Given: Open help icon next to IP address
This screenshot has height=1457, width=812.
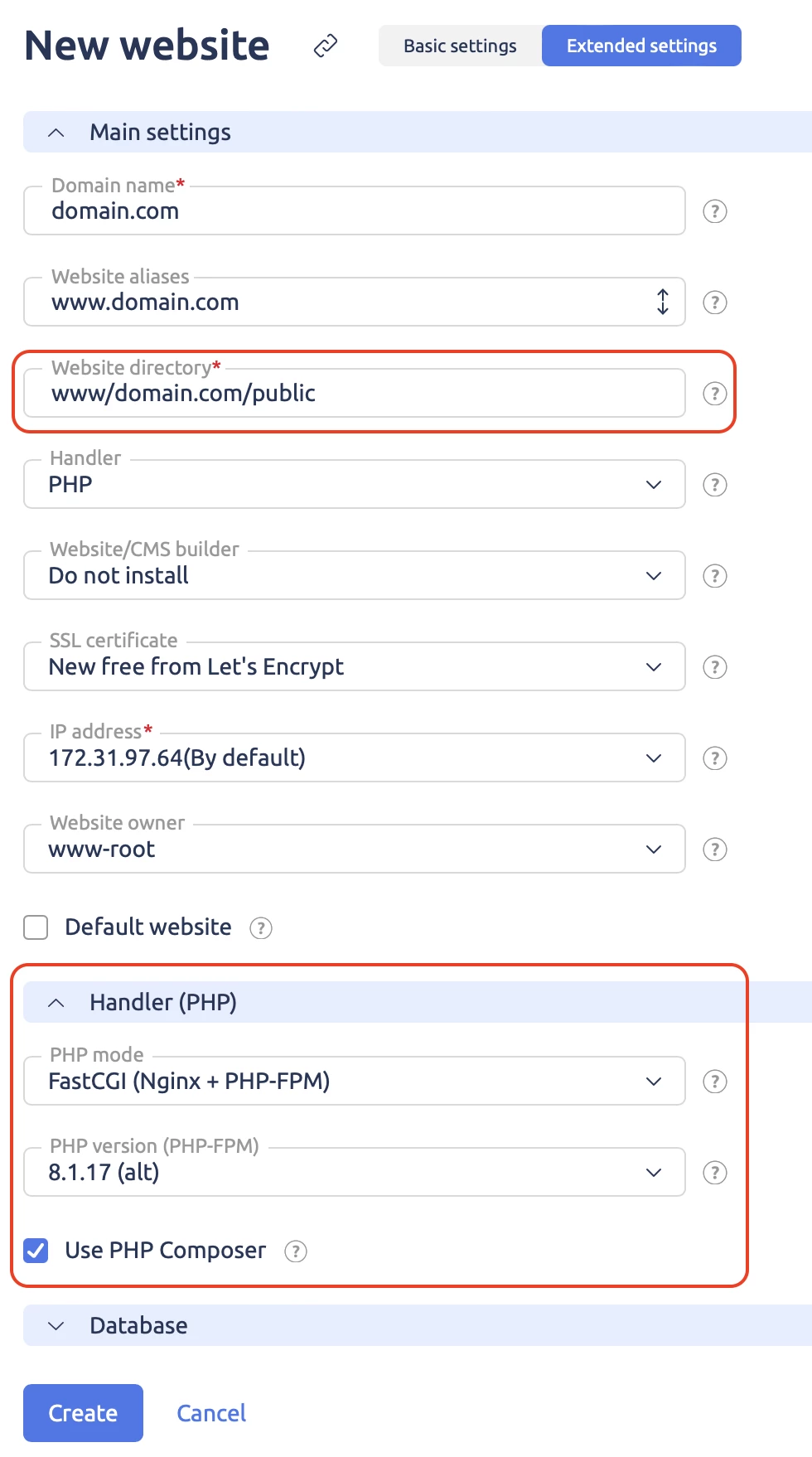Looking at the screenshot, I should coord(715,758).
